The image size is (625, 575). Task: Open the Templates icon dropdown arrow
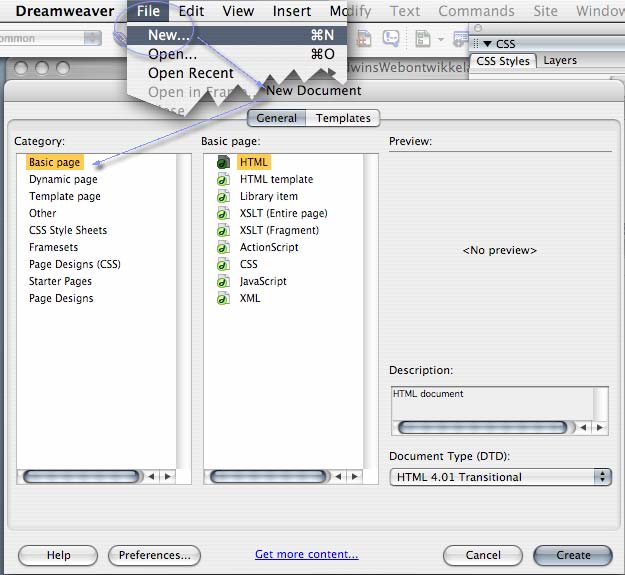pos(440,39)
